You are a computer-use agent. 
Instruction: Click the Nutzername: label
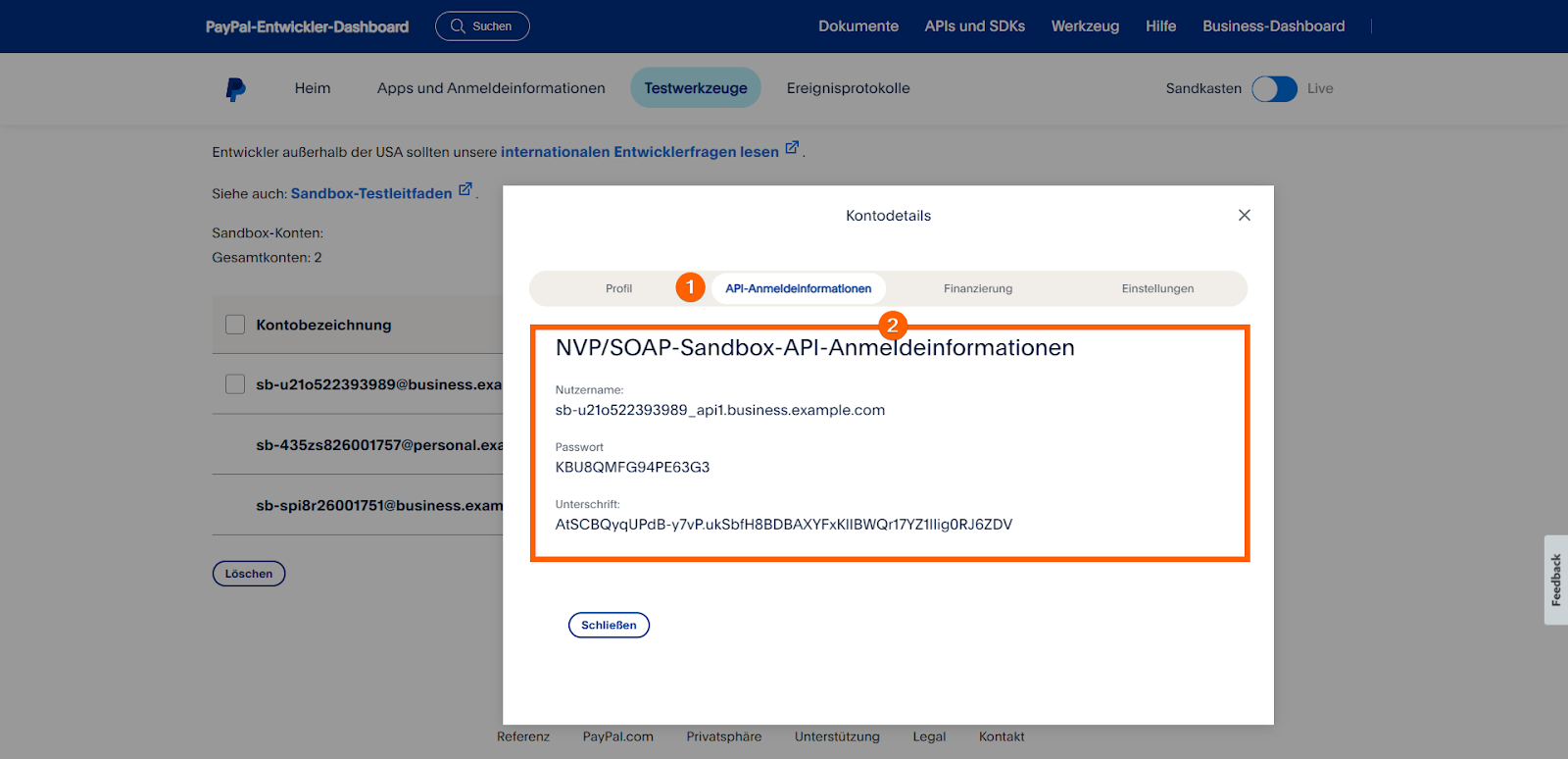click(x=589, y=389)
